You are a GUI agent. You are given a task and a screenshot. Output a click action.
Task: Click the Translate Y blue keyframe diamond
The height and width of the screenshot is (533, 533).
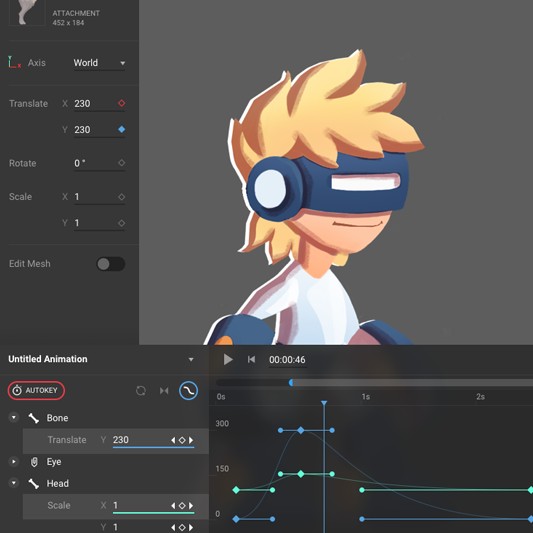click(121, 129)
